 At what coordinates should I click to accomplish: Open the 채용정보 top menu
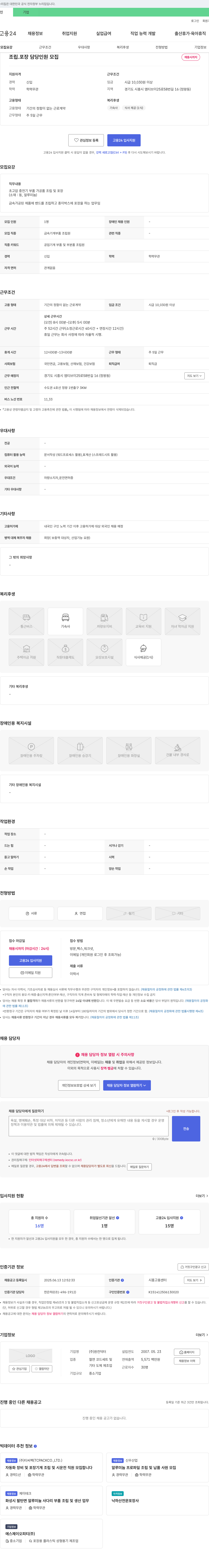[35, 33]
